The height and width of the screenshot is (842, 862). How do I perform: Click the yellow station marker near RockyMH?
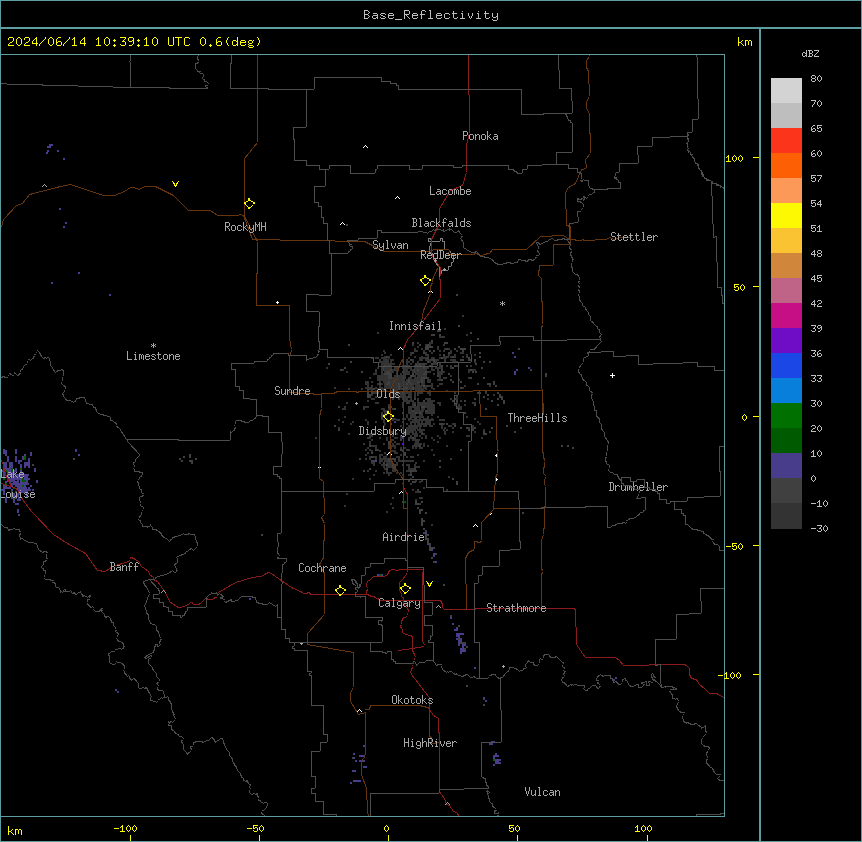coord(249,204)
